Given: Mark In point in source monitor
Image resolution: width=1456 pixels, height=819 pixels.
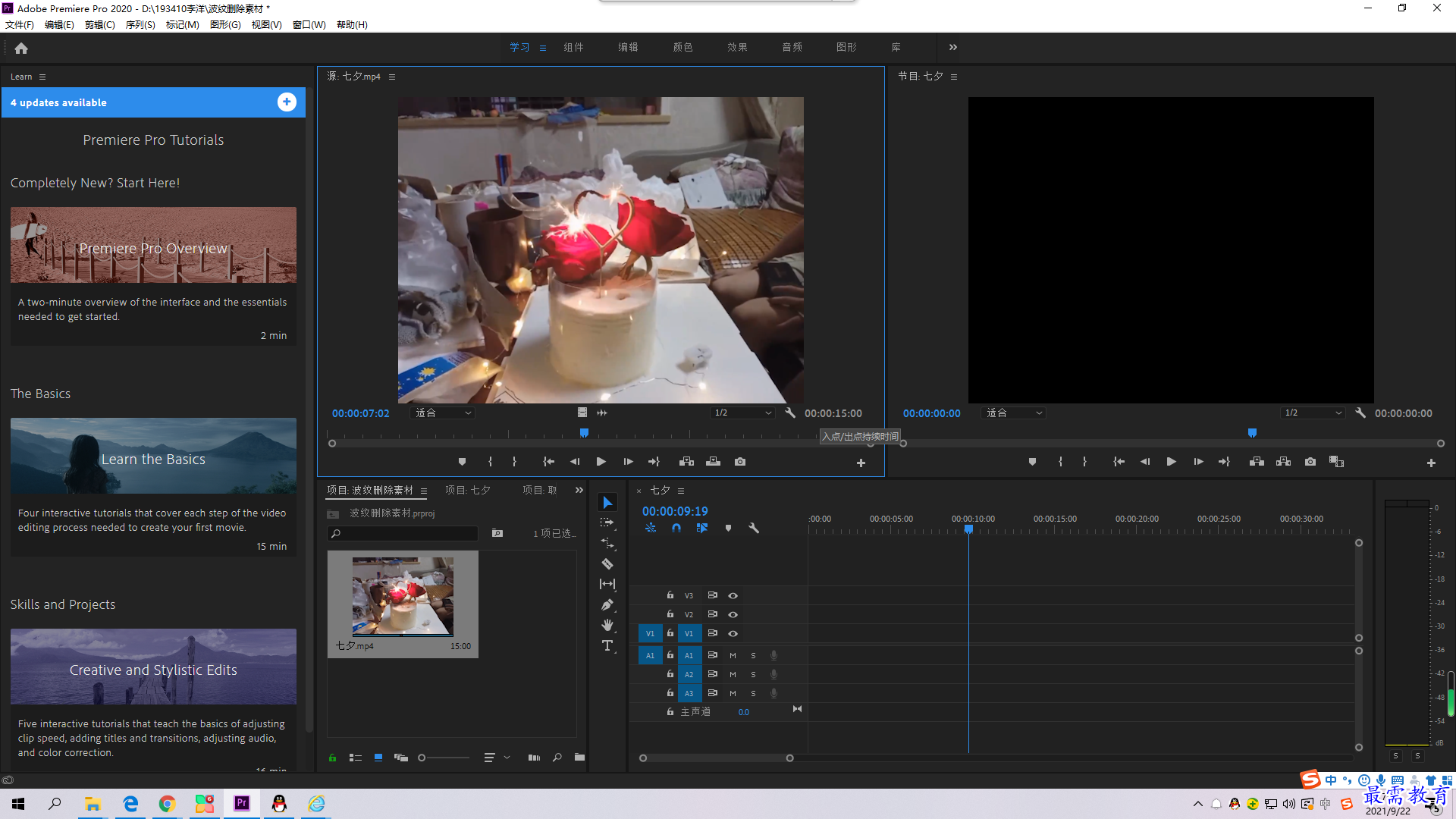Looking at the screenshot, I should point(491,461).
